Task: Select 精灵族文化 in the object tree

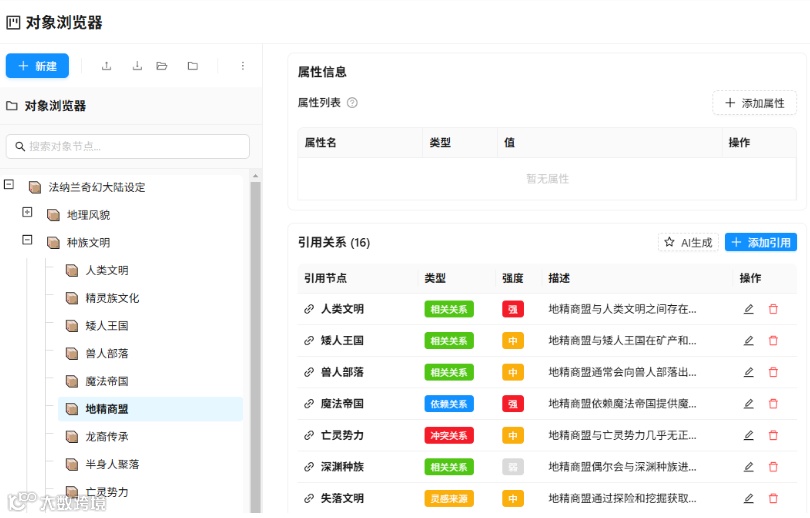Action: tap(112, 298)
